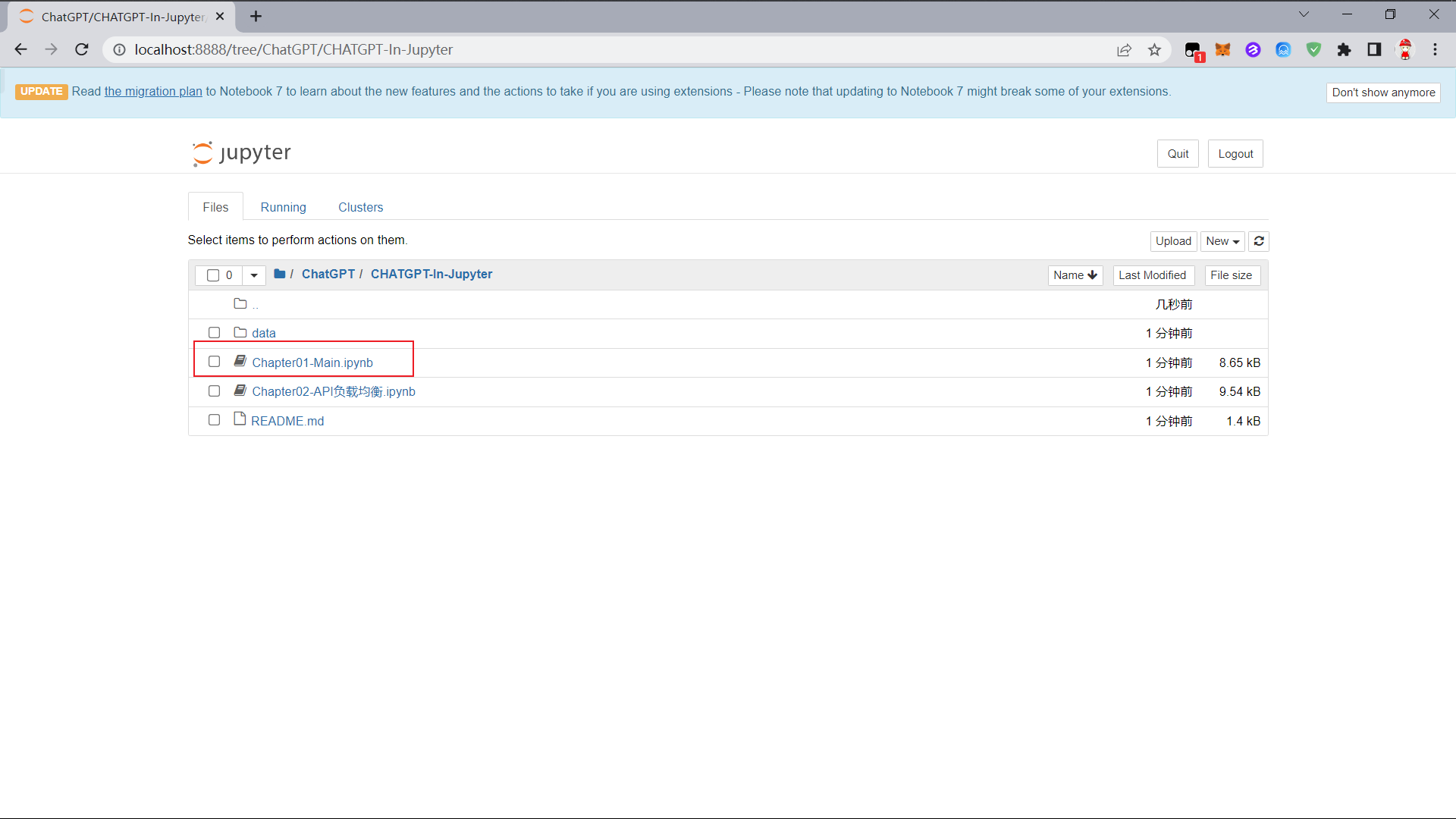This screenshot has width=1456, height=819.
Task: Check the data folder checkbox
Action: (214, 333)
